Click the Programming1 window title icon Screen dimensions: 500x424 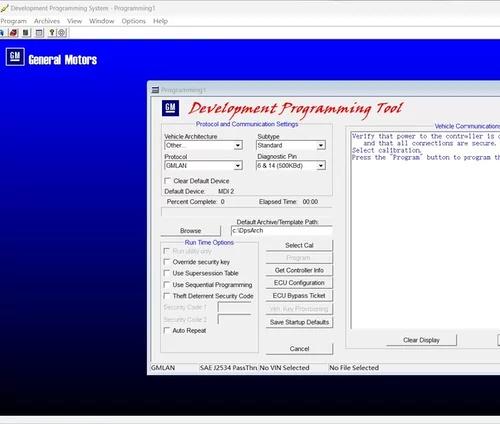coord(155,90)
